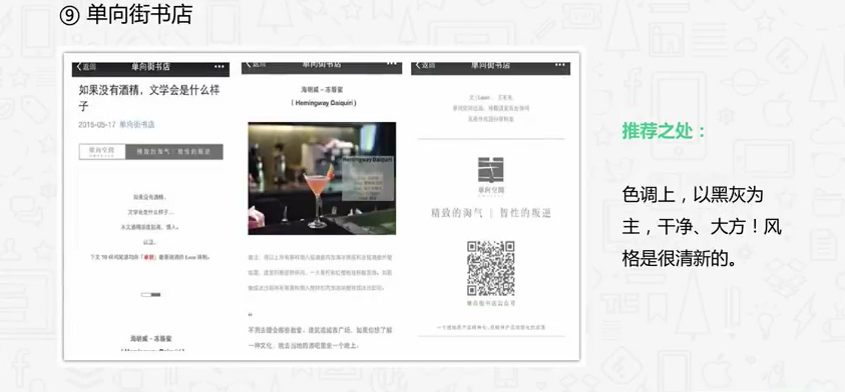Screen dimensions: 845x392
Task: Open the cocktail glass photo
Action: (322, 178)
